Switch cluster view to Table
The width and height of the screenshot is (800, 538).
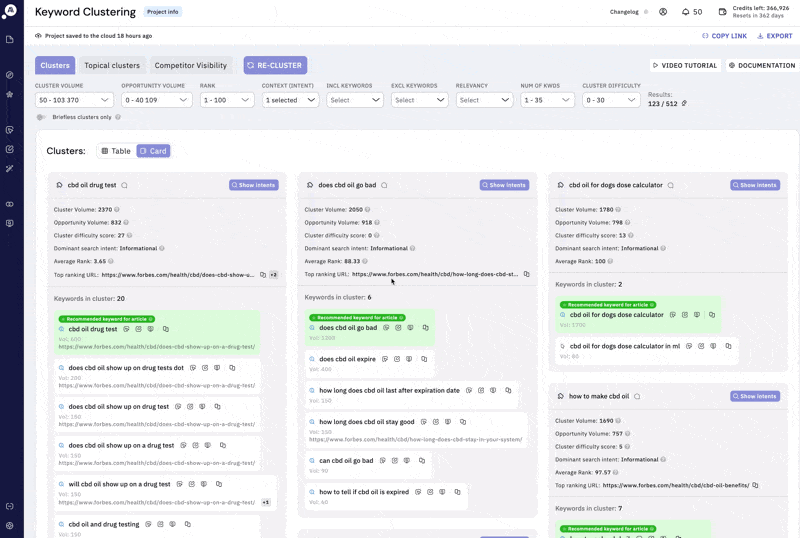pyautogui.click(x=116, y=151)
